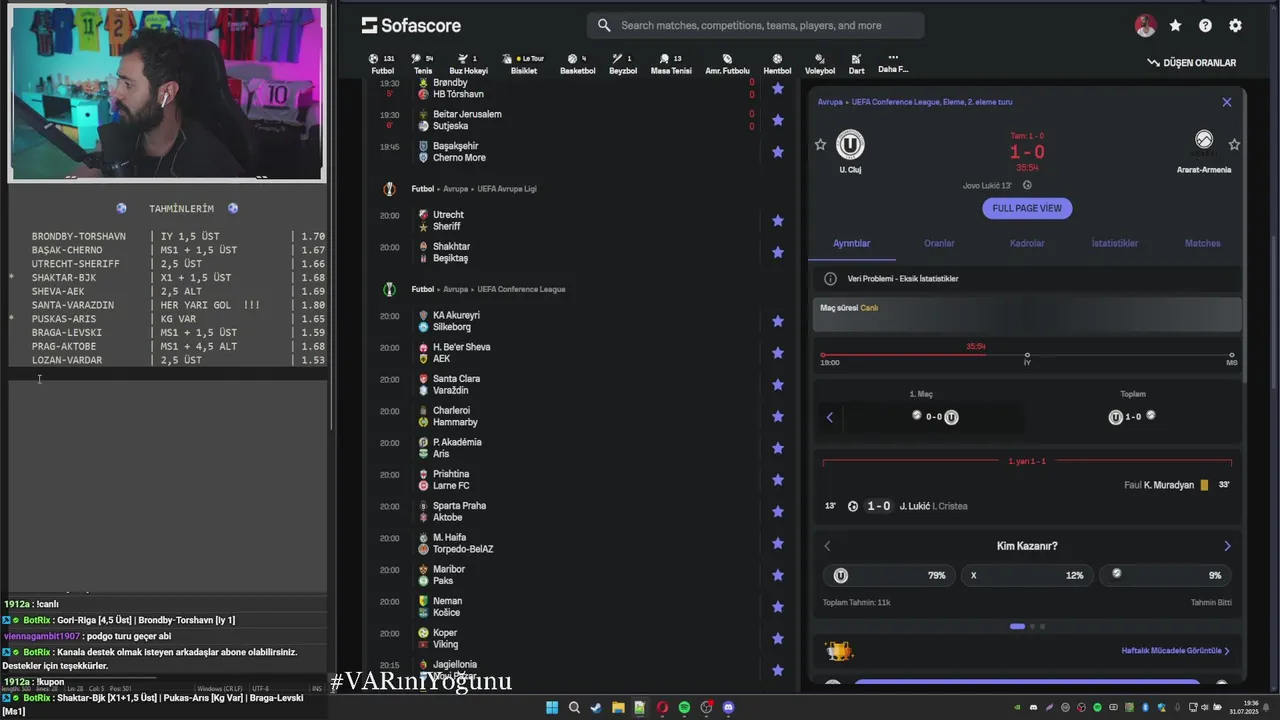
Task: Open the Dart category
Action: click(857, 64)
